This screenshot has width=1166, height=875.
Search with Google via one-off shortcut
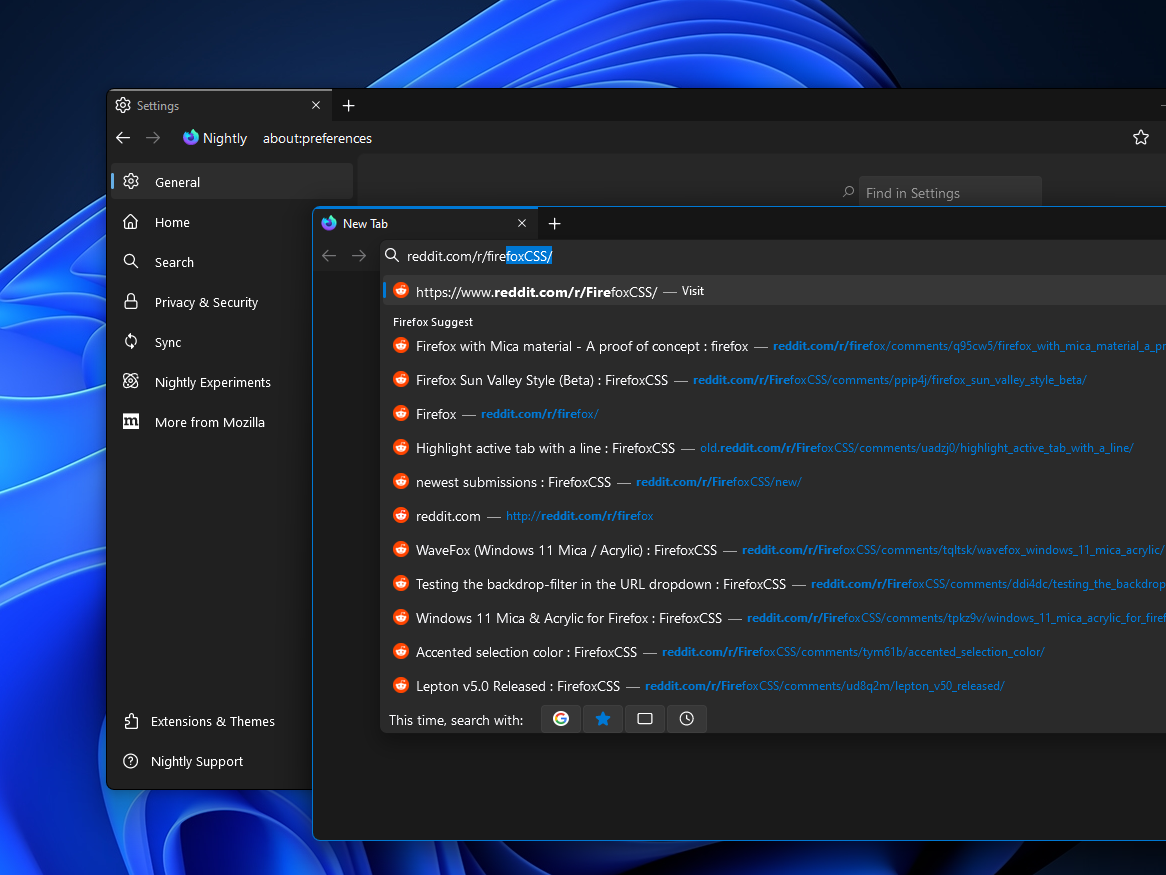[560, 718]
